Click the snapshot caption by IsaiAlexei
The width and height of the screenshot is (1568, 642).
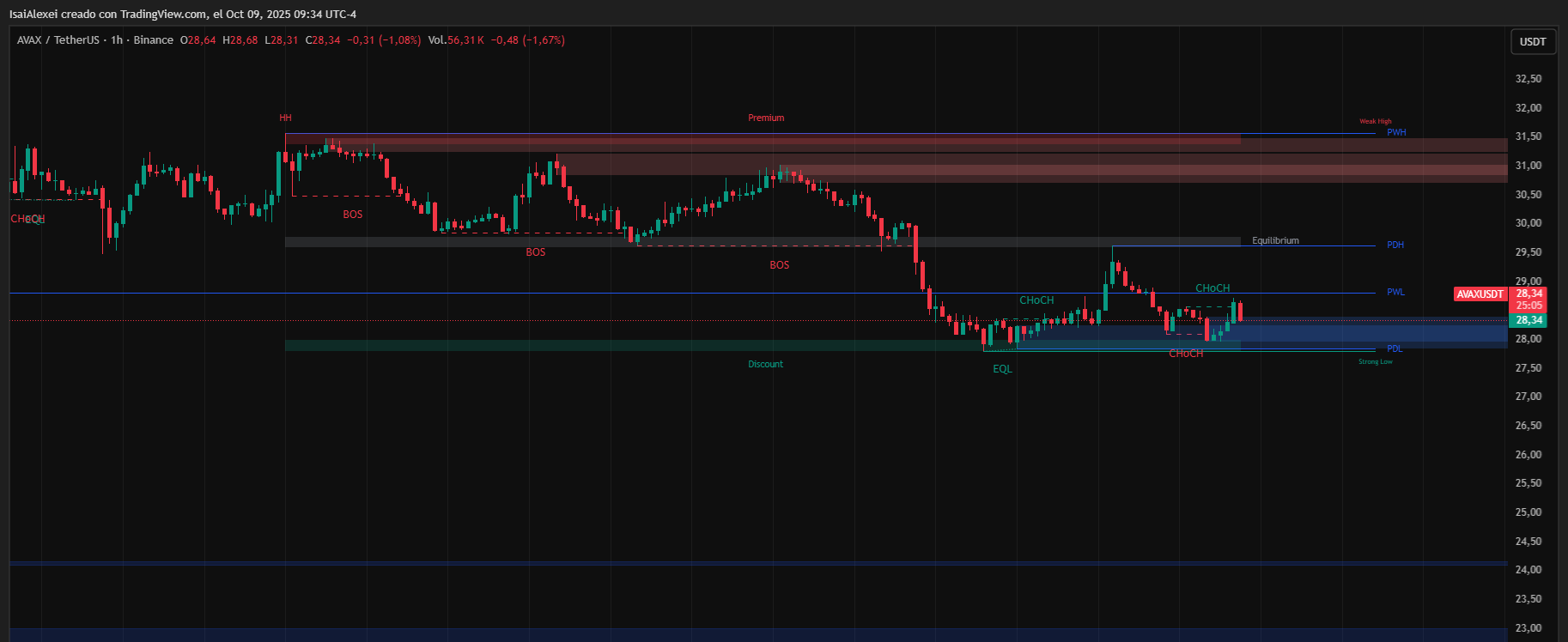point(183,14)
